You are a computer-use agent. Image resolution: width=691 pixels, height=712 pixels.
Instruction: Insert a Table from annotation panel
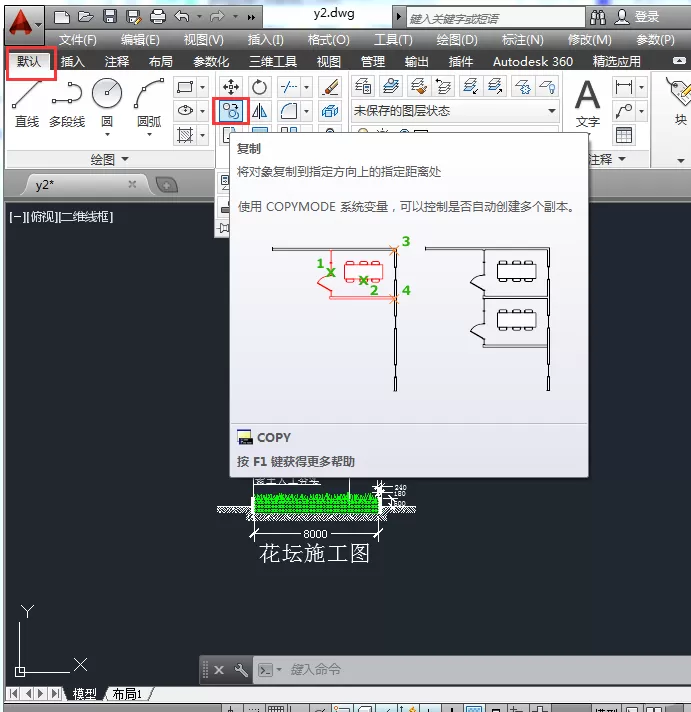(623, 135)
